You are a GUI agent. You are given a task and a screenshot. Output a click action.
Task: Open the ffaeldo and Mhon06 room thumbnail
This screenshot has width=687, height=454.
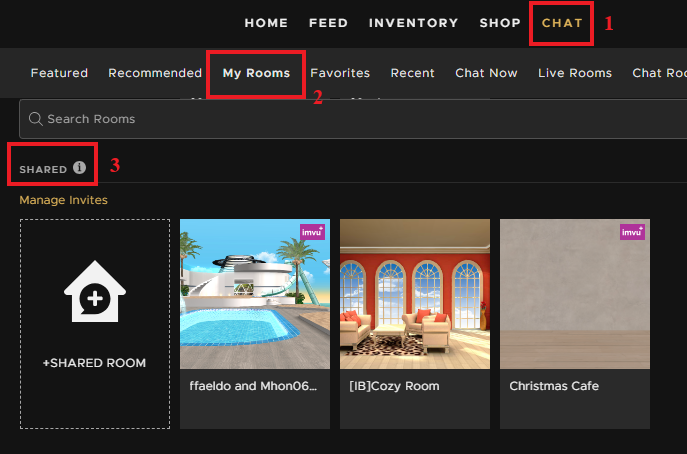255,294
